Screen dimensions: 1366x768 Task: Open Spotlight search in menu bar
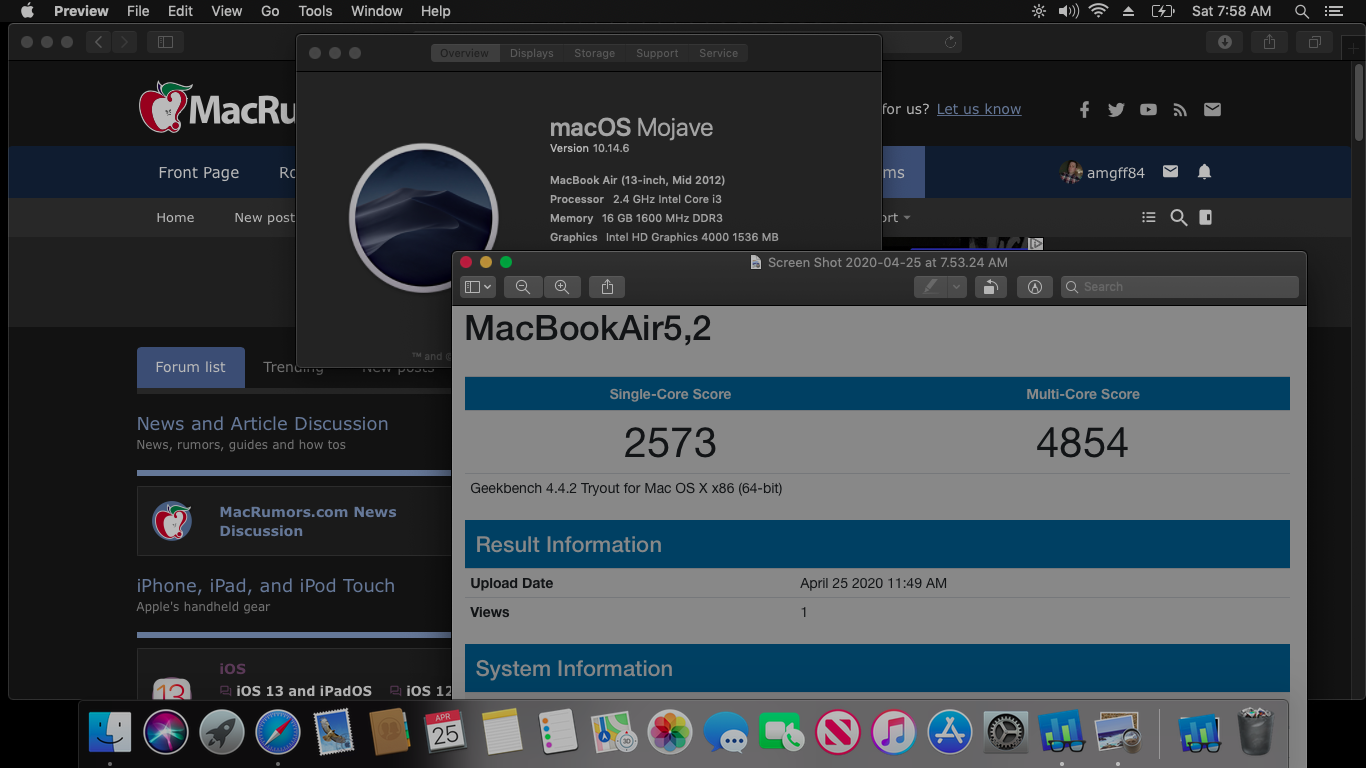[1301, 11]
